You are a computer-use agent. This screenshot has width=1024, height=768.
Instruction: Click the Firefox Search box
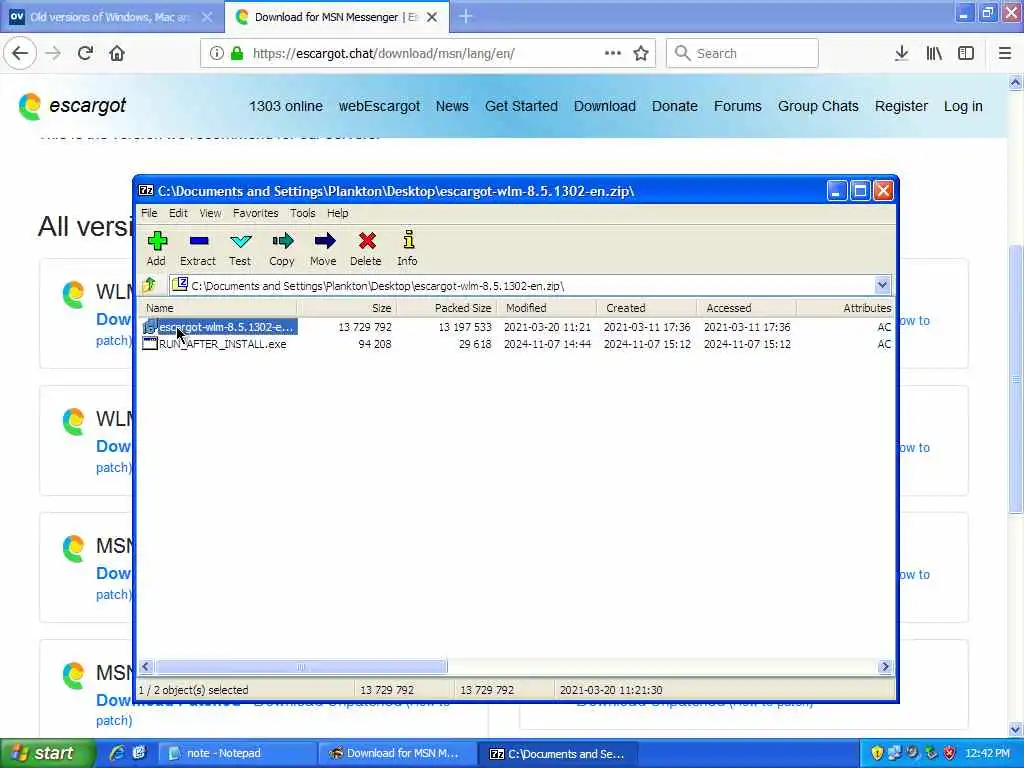click(x=742, y=53)
